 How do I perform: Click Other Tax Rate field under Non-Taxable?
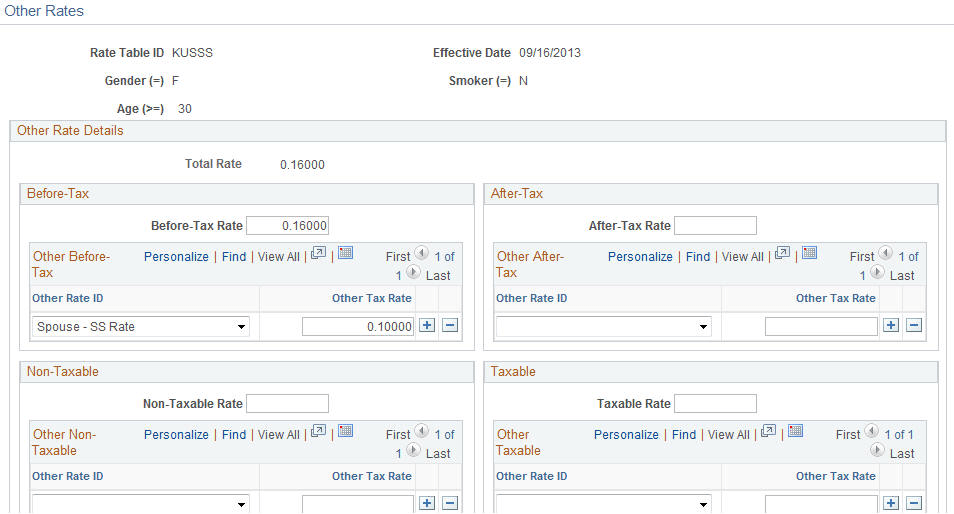(x=358, y=504)
